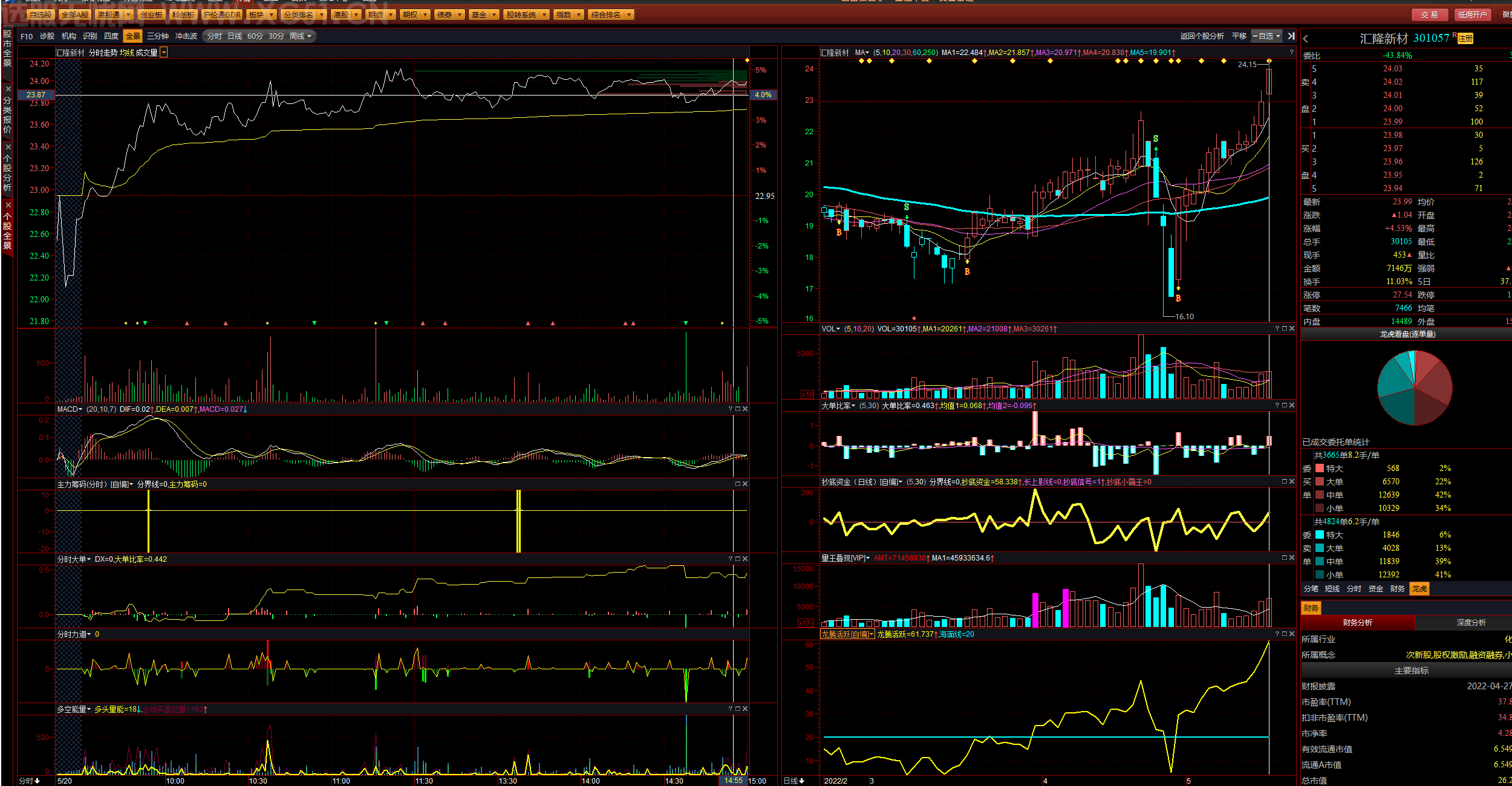This screenshot has height=786, width=1512.
Task: Click the 注册 badge beside stock code
Action: coord(1465,39)
